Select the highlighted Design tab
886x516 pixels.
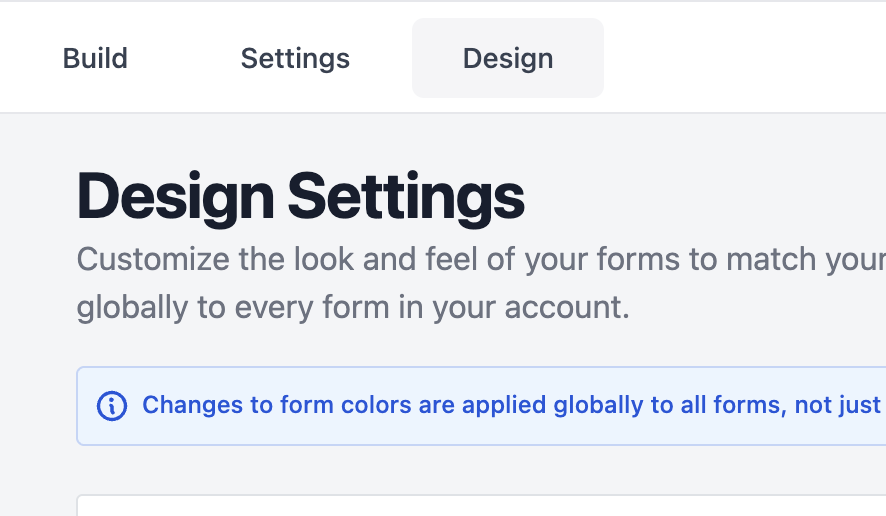[x=507, y=58]
